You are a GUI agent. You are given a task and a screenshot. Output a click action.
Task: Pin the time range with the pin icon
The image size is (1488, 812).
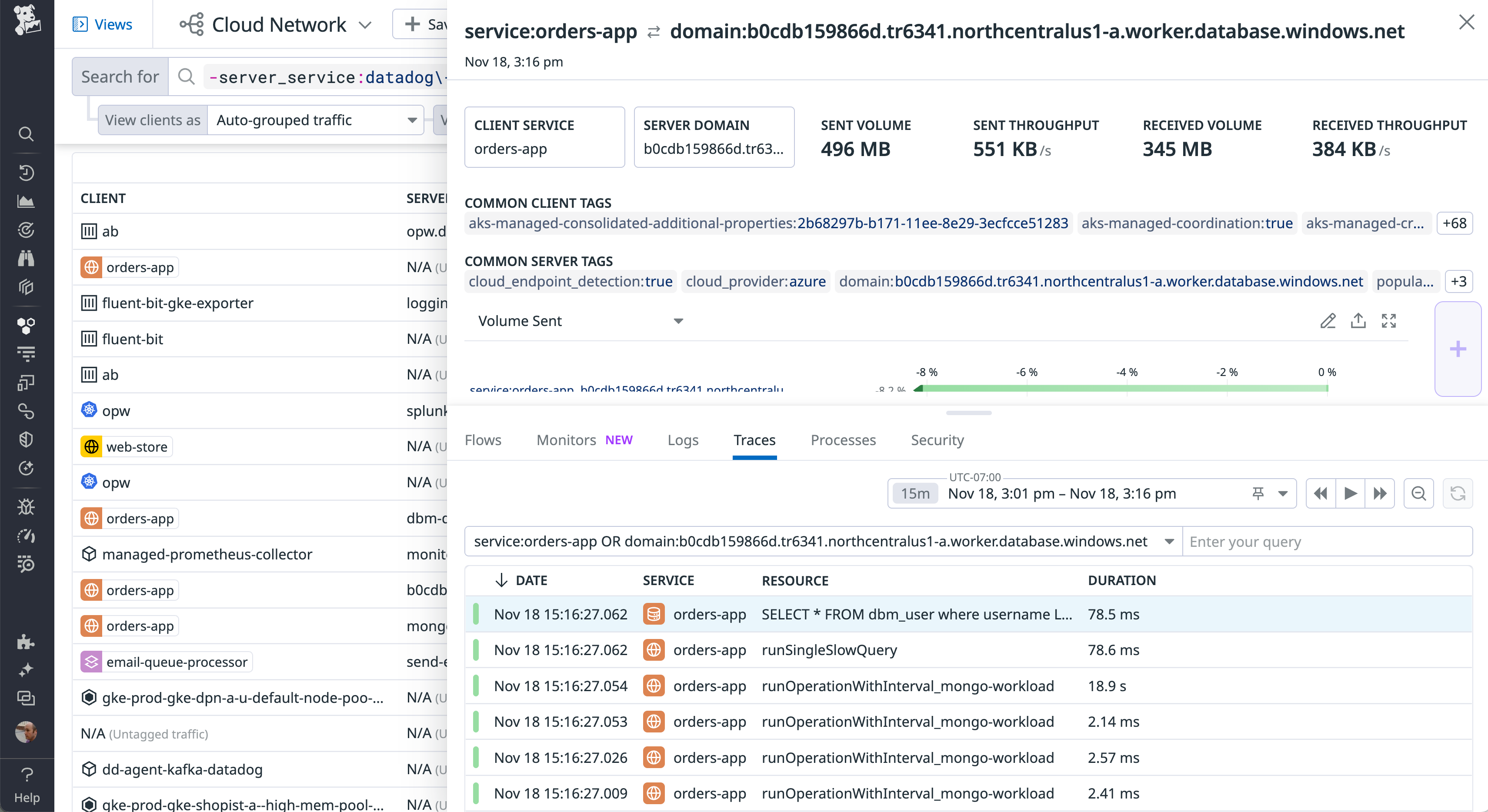pyautogui.click(x=1258, y=493)
